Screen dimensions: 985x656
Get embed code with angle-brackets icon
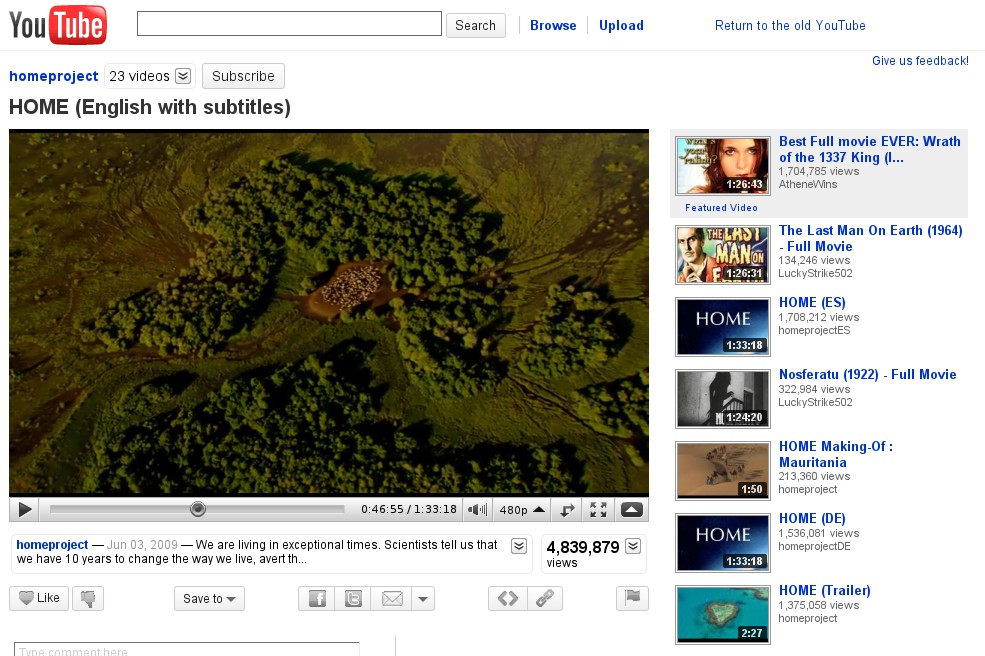pos(508,598)
